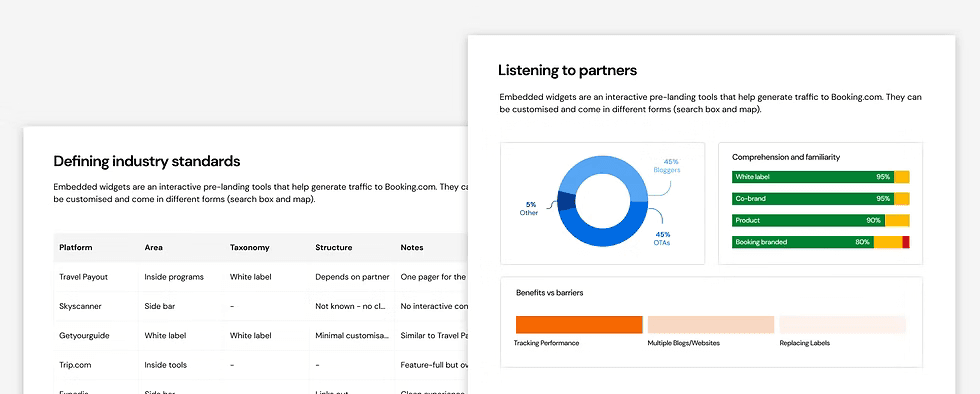The width and height of the screenshot is (980, 394).
Task: Click the "Skyscanner" platform cell
Action: 80,306
